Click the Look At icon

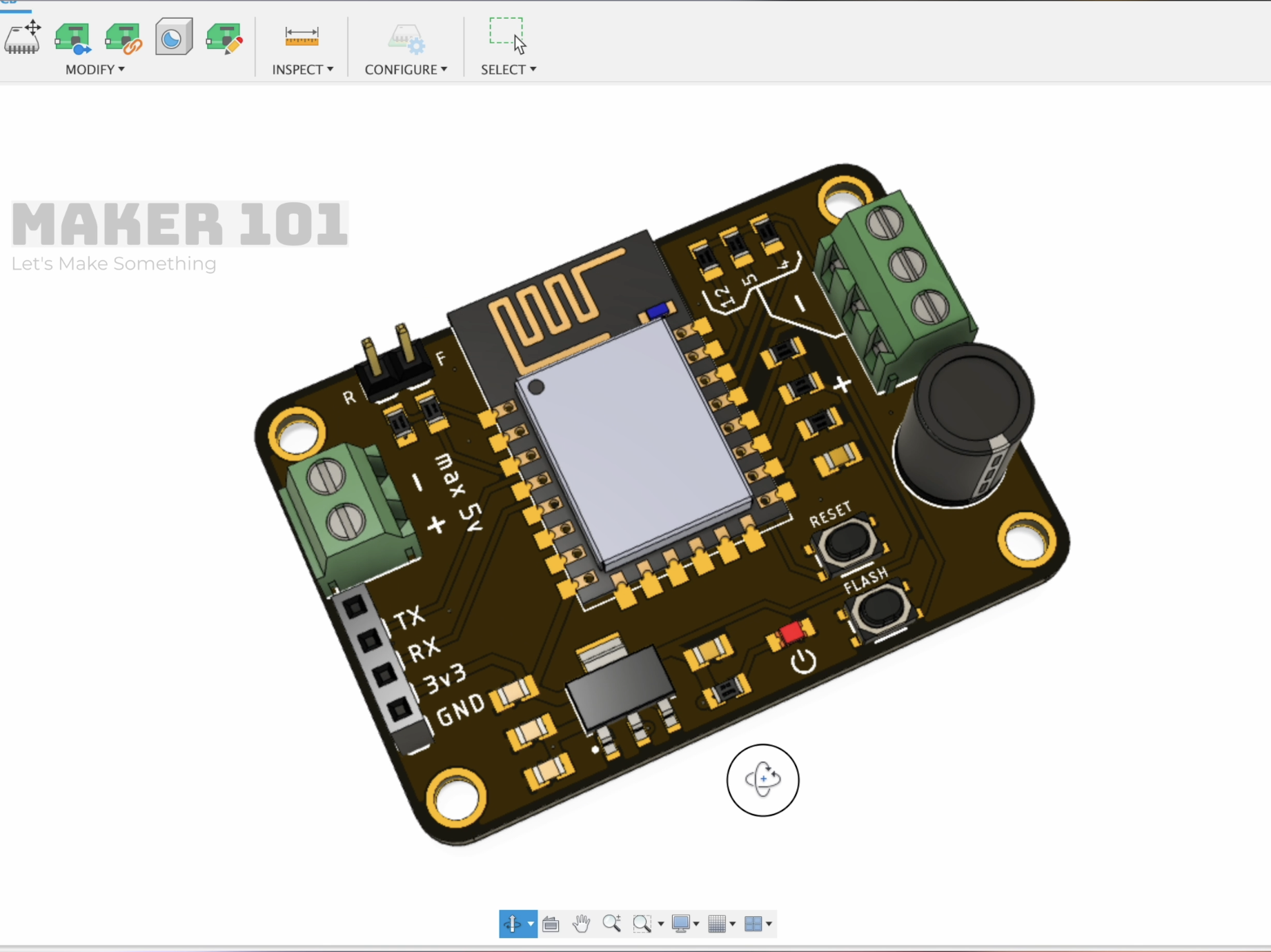pos(551,924)
